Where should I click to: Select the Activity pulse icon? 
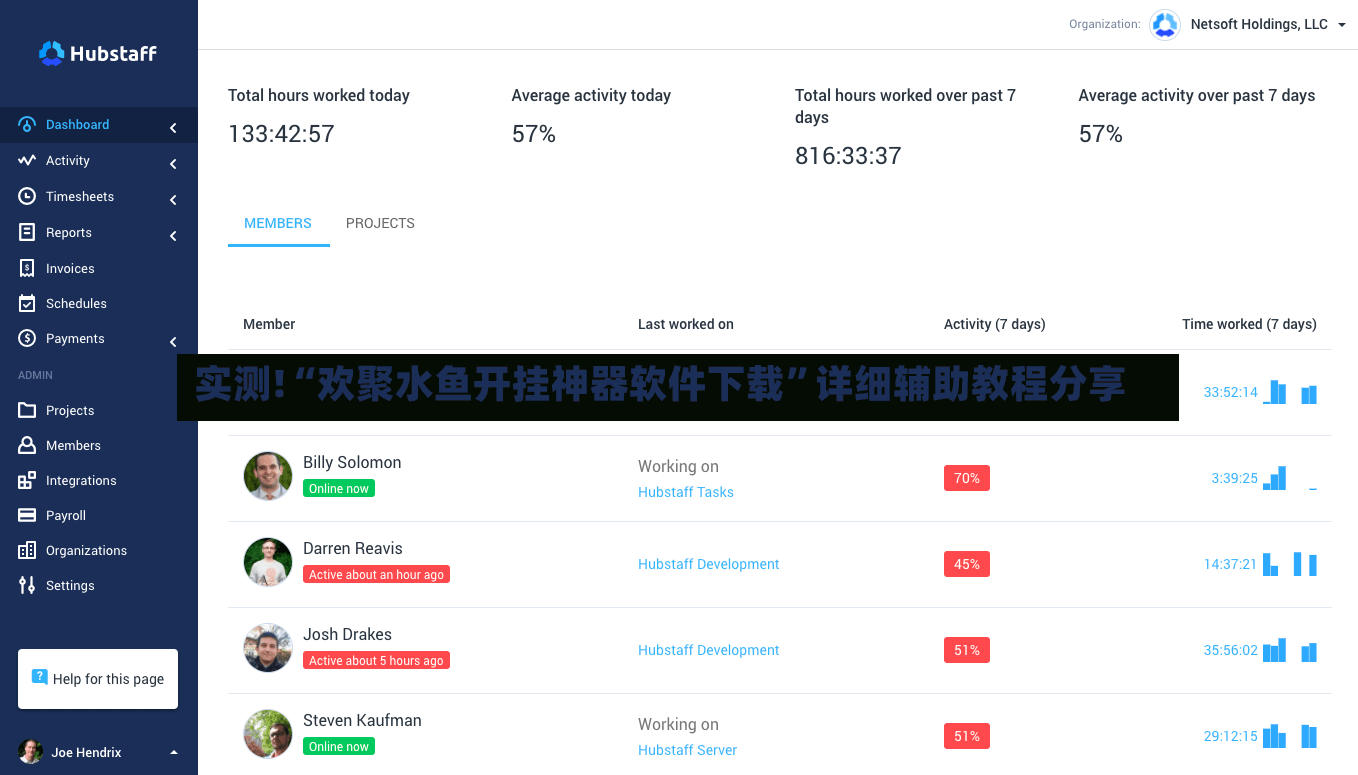pos(27,161)
